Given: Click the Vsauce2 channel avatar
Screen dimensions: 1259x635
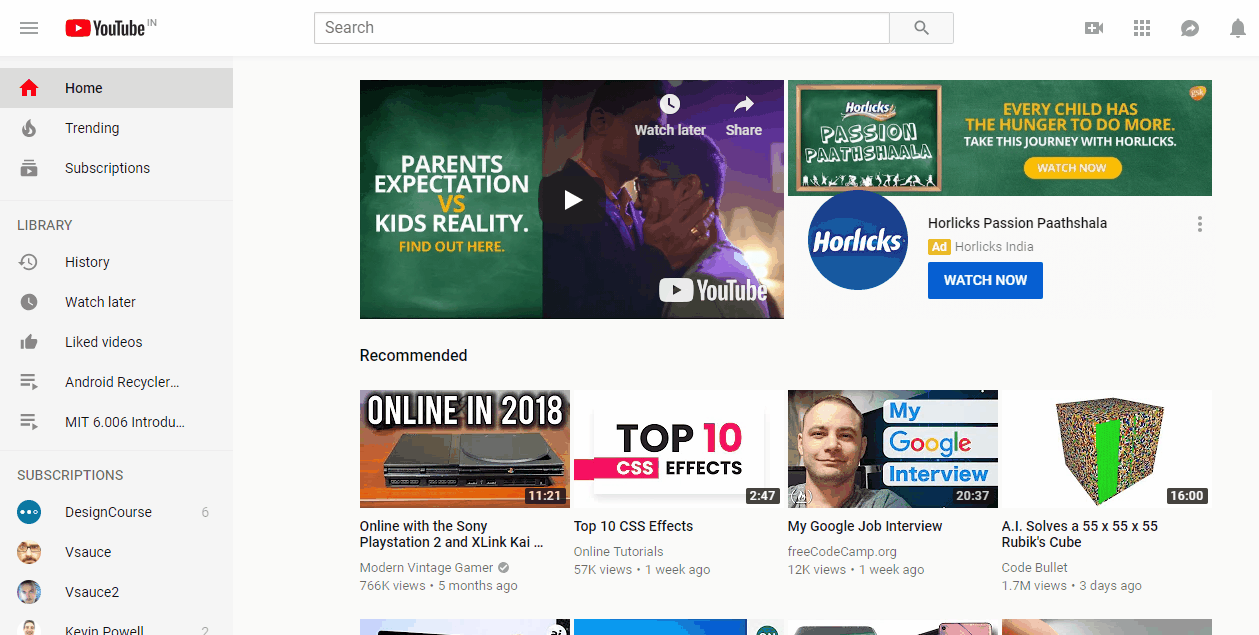Looking at the screenshot, I should [29, 592].
